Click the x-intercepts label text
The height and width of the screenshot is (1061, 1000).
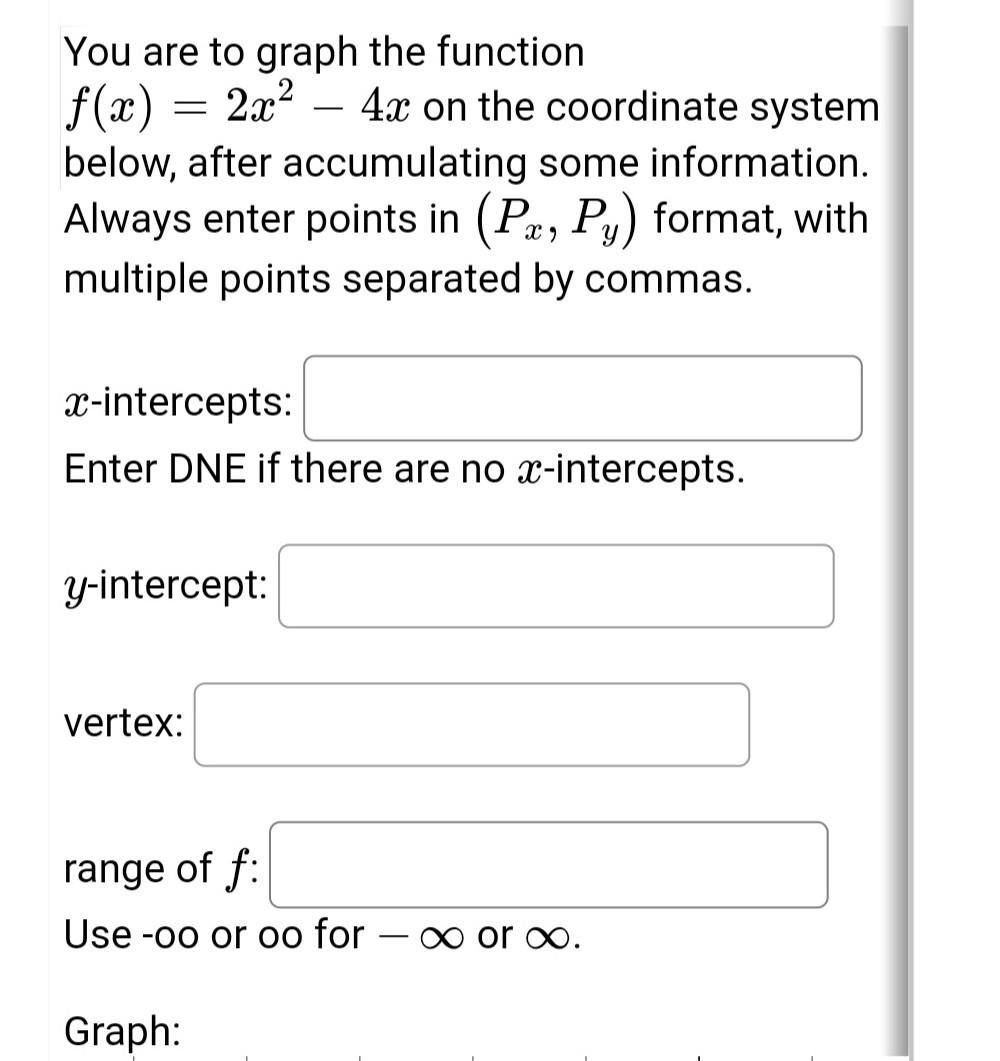(176, 398)
